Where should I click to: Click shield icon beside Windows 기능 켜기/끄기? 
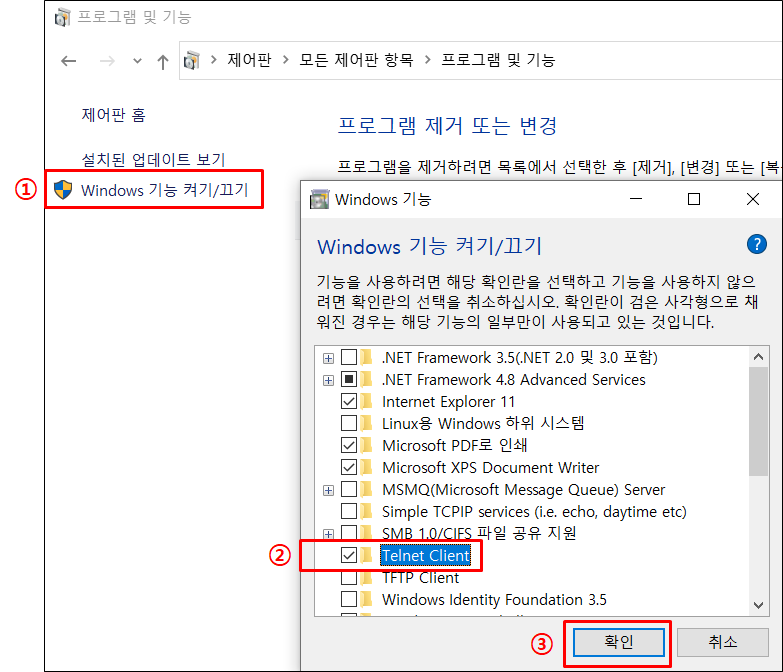click(x=63, y=190)
